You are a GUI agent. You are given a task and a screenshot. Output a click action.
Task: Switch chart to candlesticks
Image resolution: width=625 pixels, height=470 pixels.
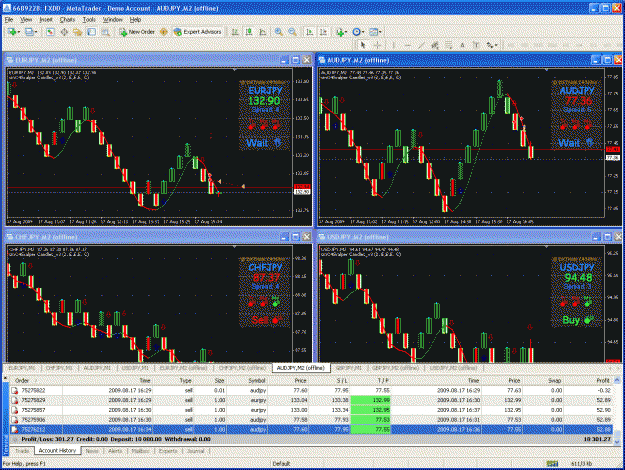249,32
